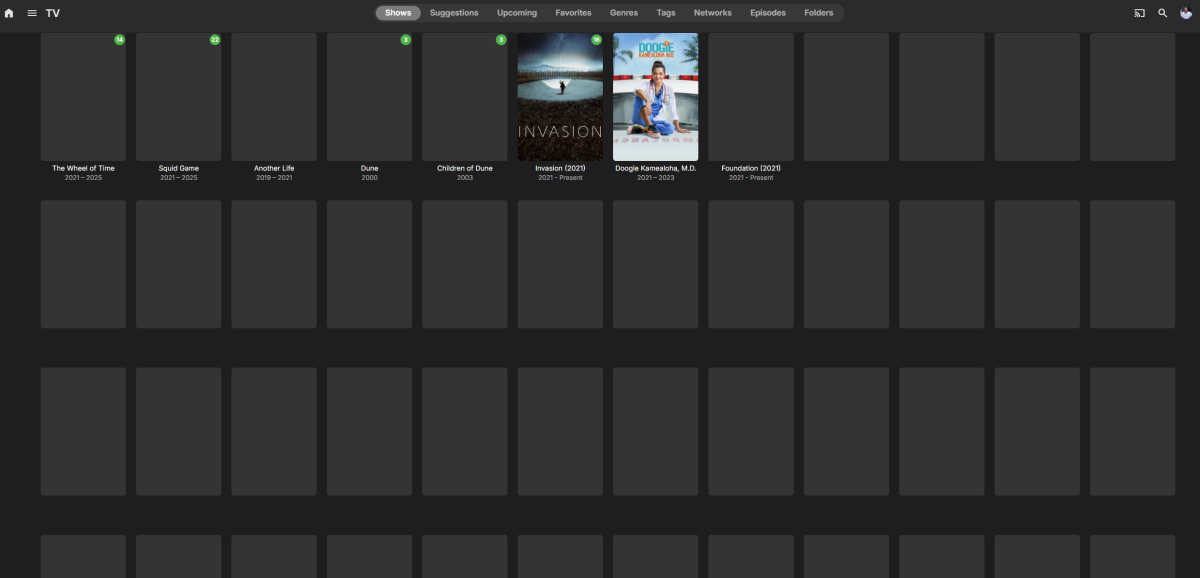Go to the Genres tab
Image resolution: width=1200 pixels, height=578 pixels.
pyautogui.click(x=624, y=13)
